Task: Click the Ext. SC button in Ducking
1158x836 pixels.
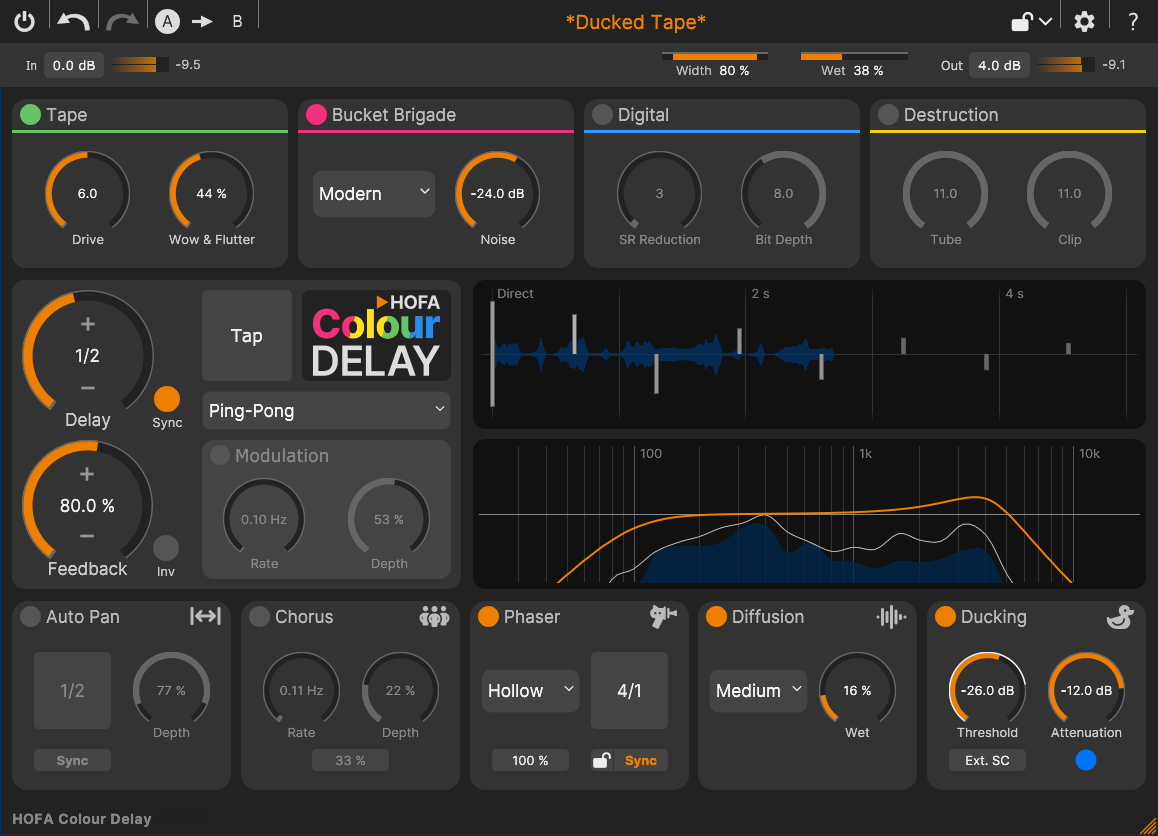Action: (987, 760)
